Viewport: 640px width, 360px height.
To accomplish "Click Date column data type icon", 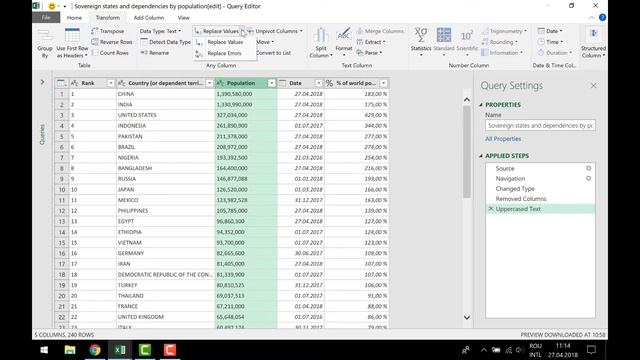I will click(282, 83).
